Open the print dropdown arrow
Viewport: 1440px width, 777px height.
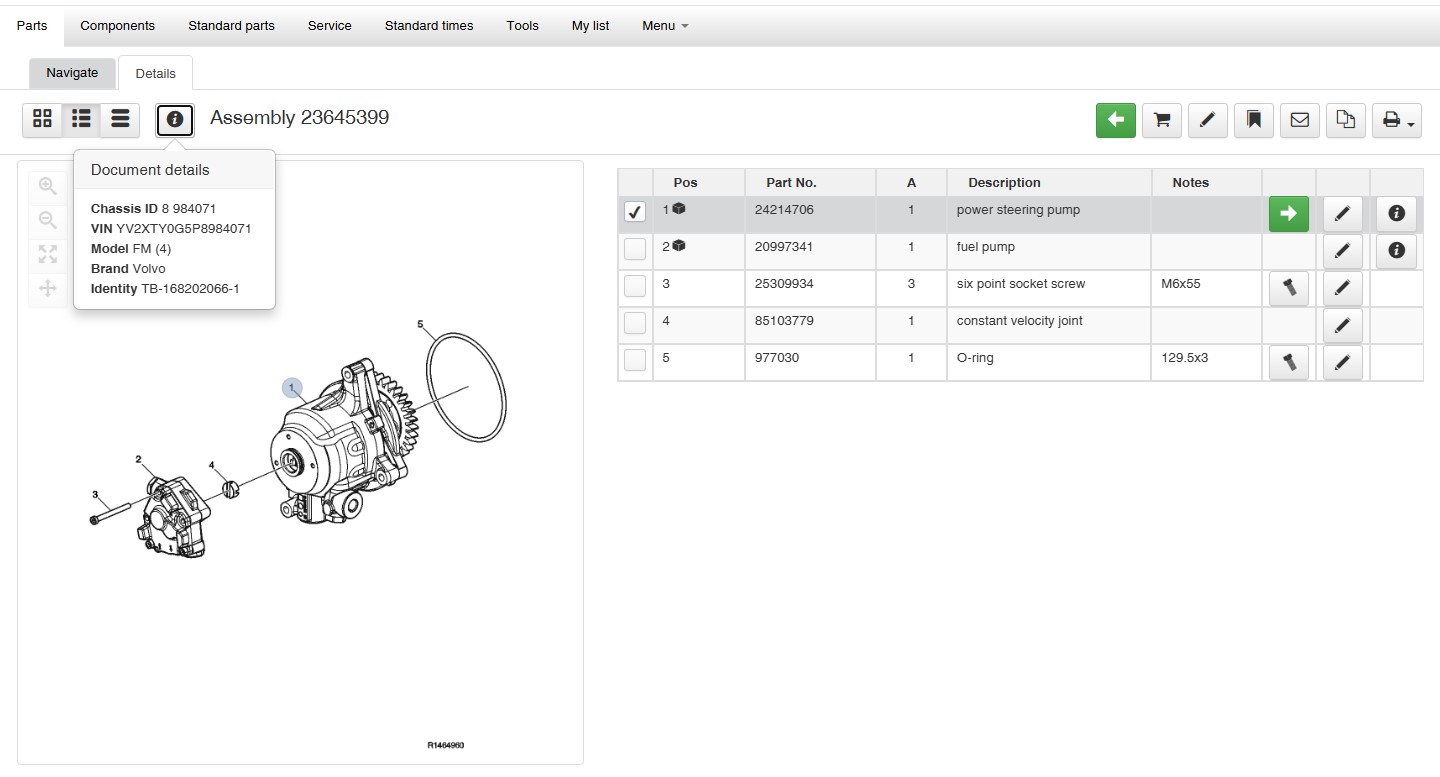click(x=1397, y=120)
